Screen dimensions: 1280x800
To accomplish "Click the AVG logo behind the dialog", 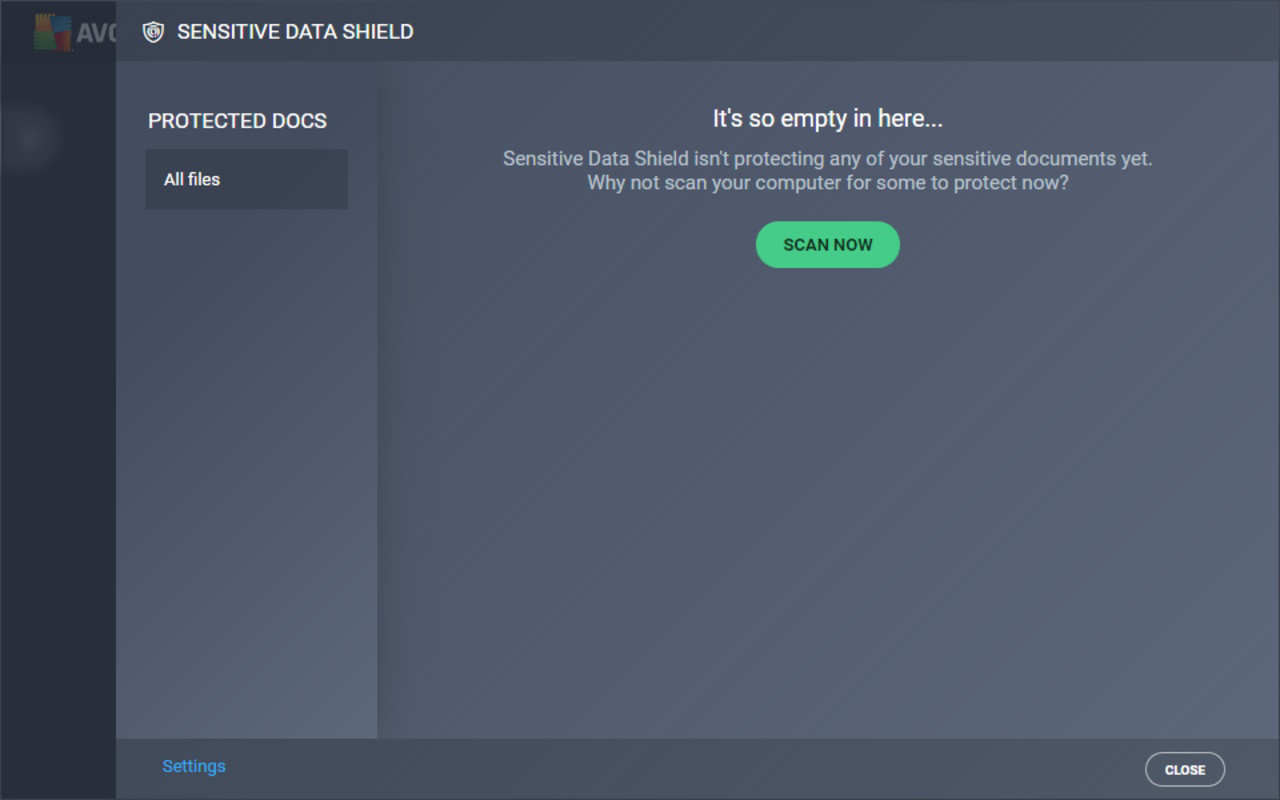I will click(75, 32).
